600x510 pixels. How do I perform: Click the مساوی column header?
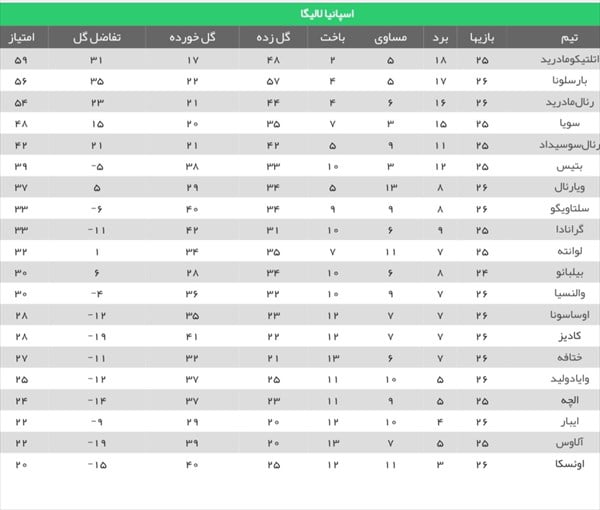click(x=390, y=38)
